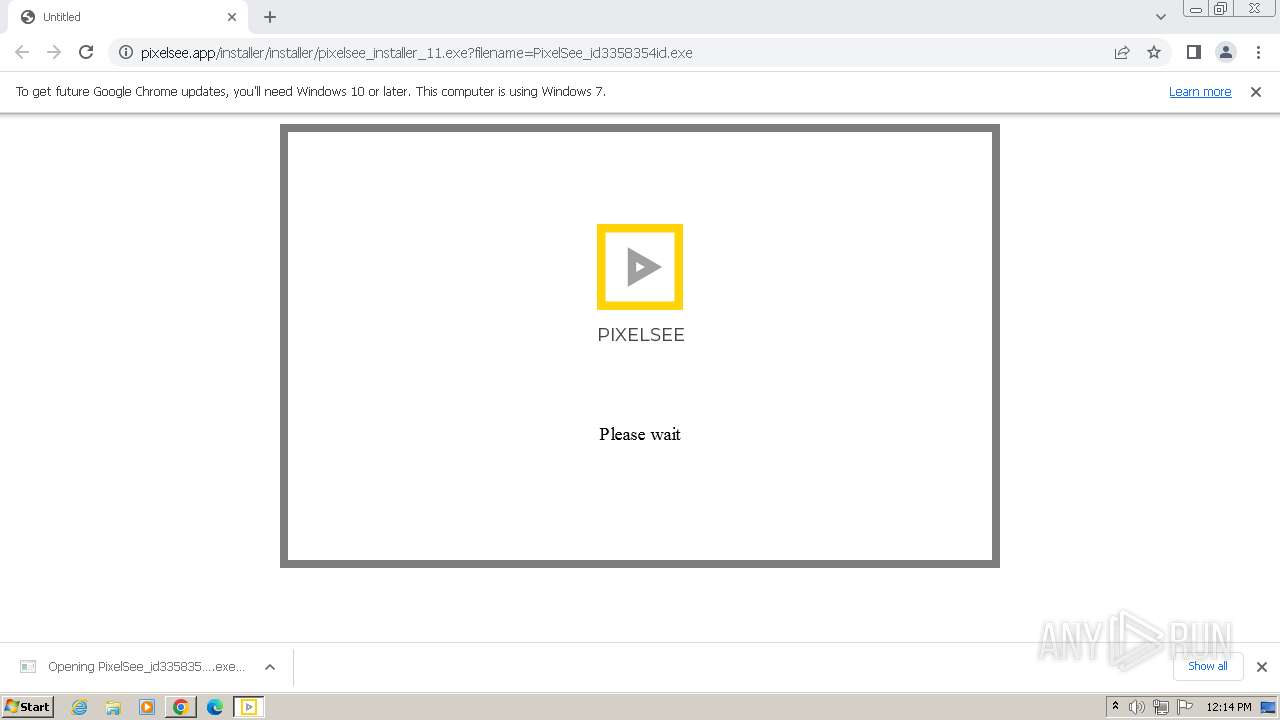Close the downloads bar
This screenshot has height=720, width=1280.
coord(1262,667)
